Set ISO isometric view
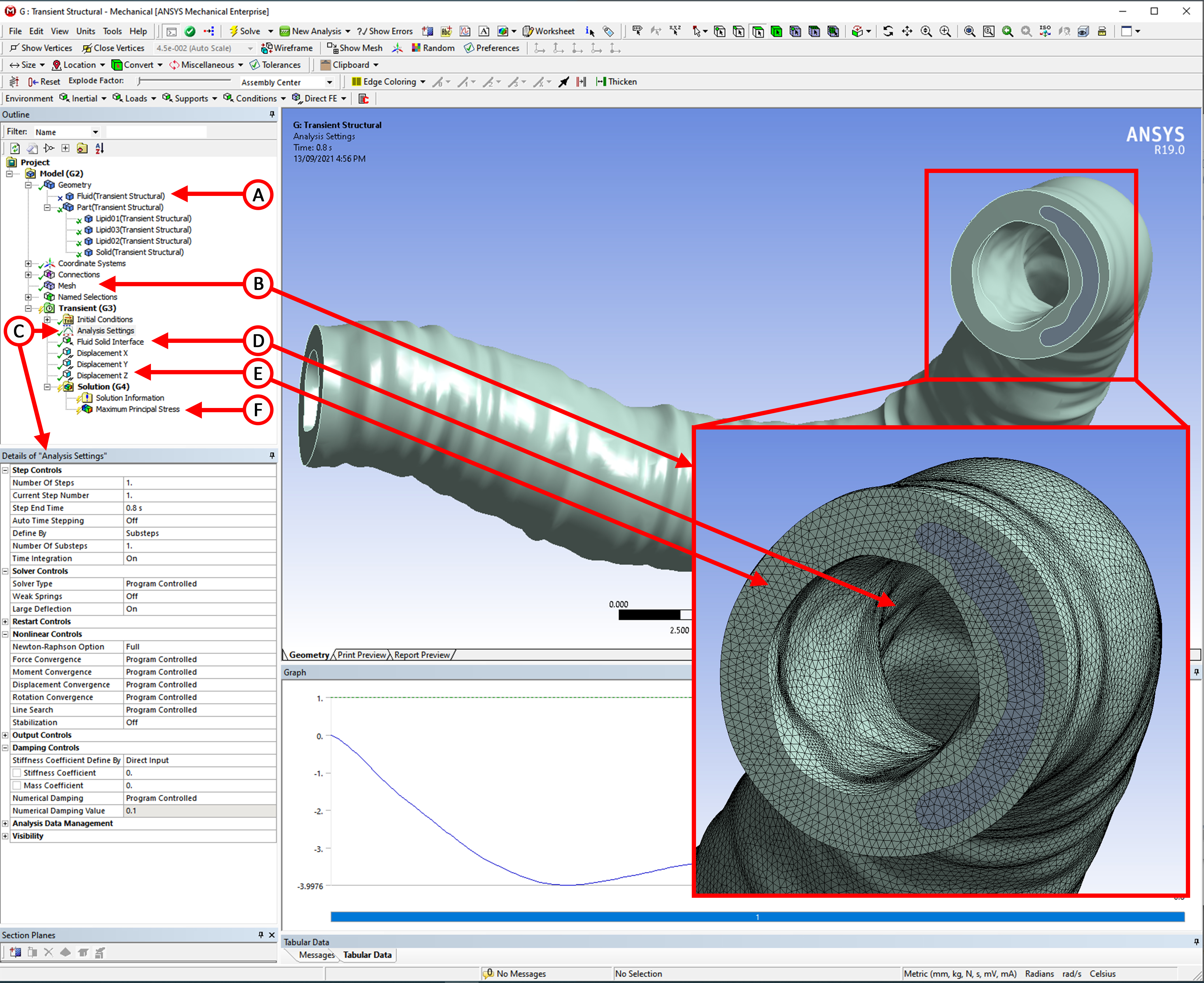The width and height of the screenshot is (1204, 983). click(1045, 31)
